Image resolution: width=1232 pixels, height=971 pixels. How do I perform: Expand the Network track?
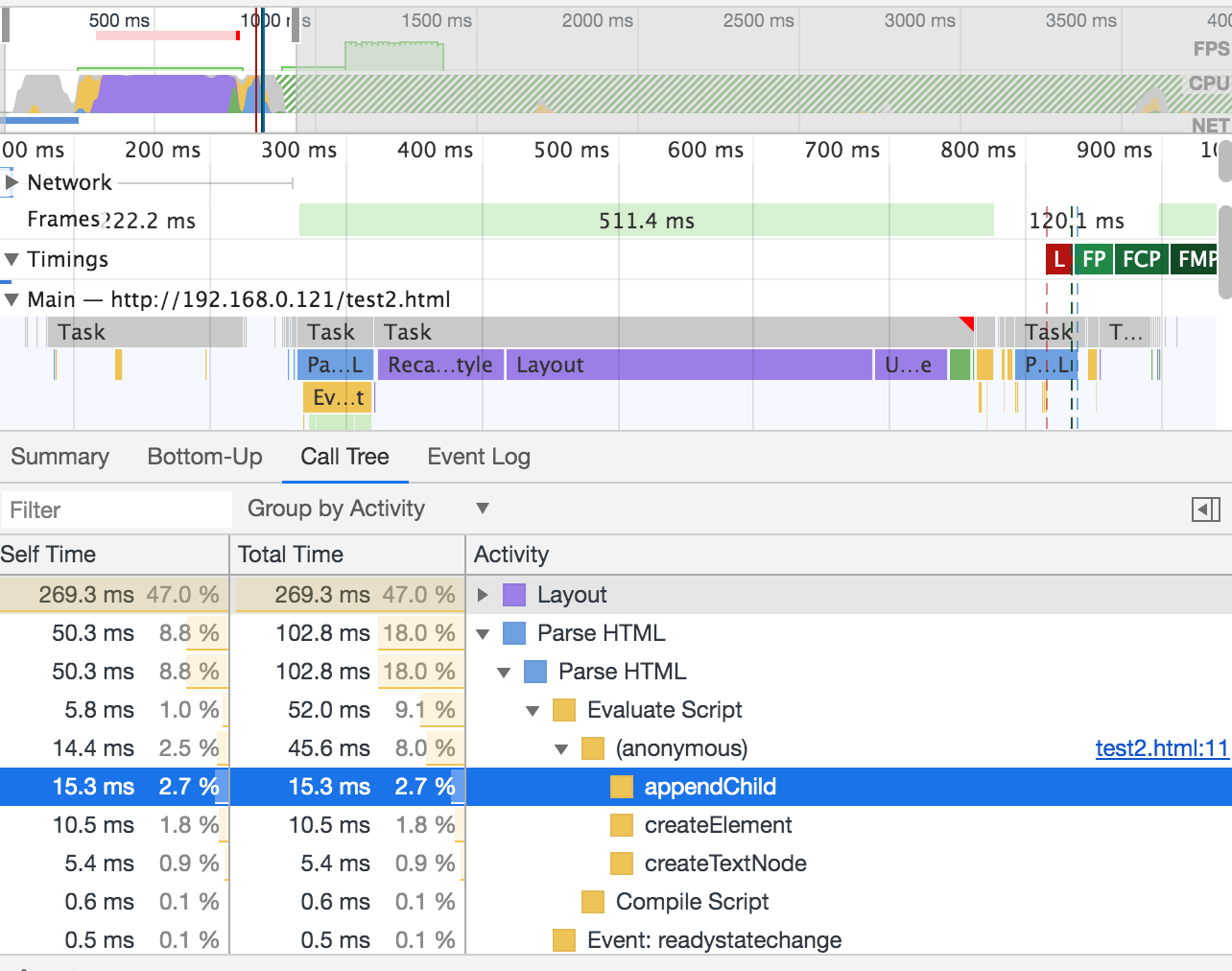(12, 182)
